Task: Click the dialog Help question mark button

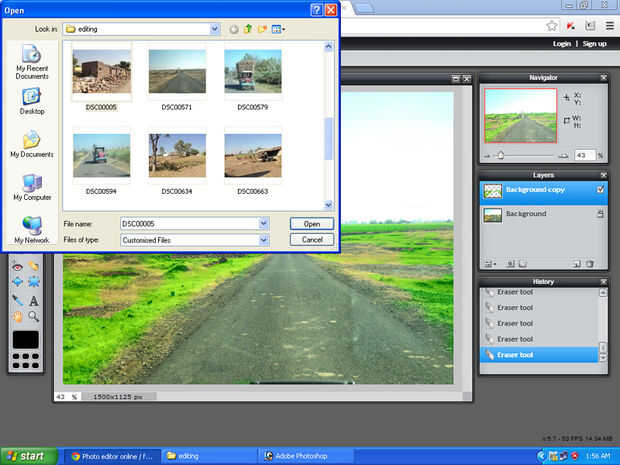Action: tap(316, 10)
